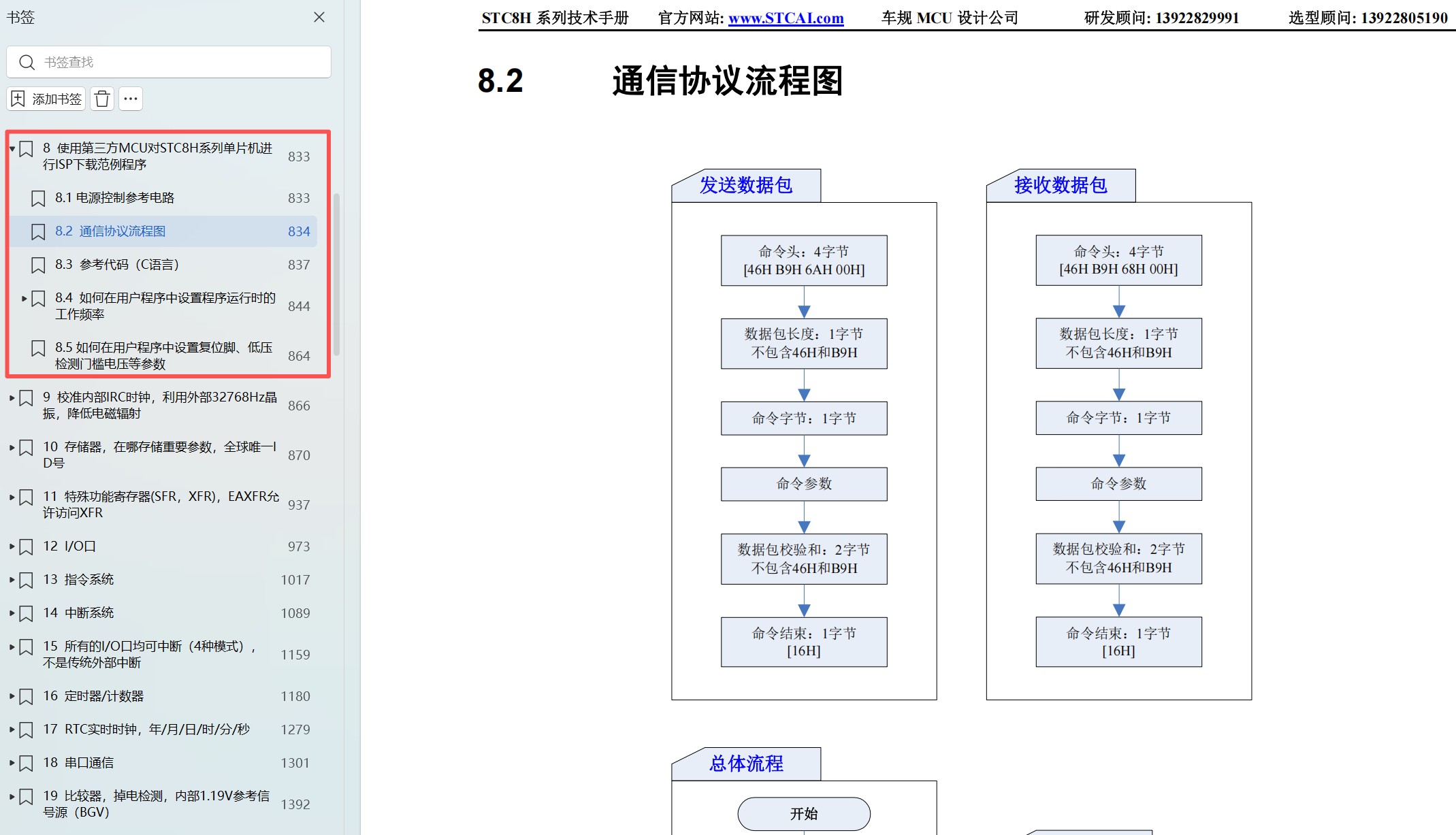Expand chapter 9 校准内部IRC时钟 bookmark
Screen dimensions: 1456x835
[12, 397]
